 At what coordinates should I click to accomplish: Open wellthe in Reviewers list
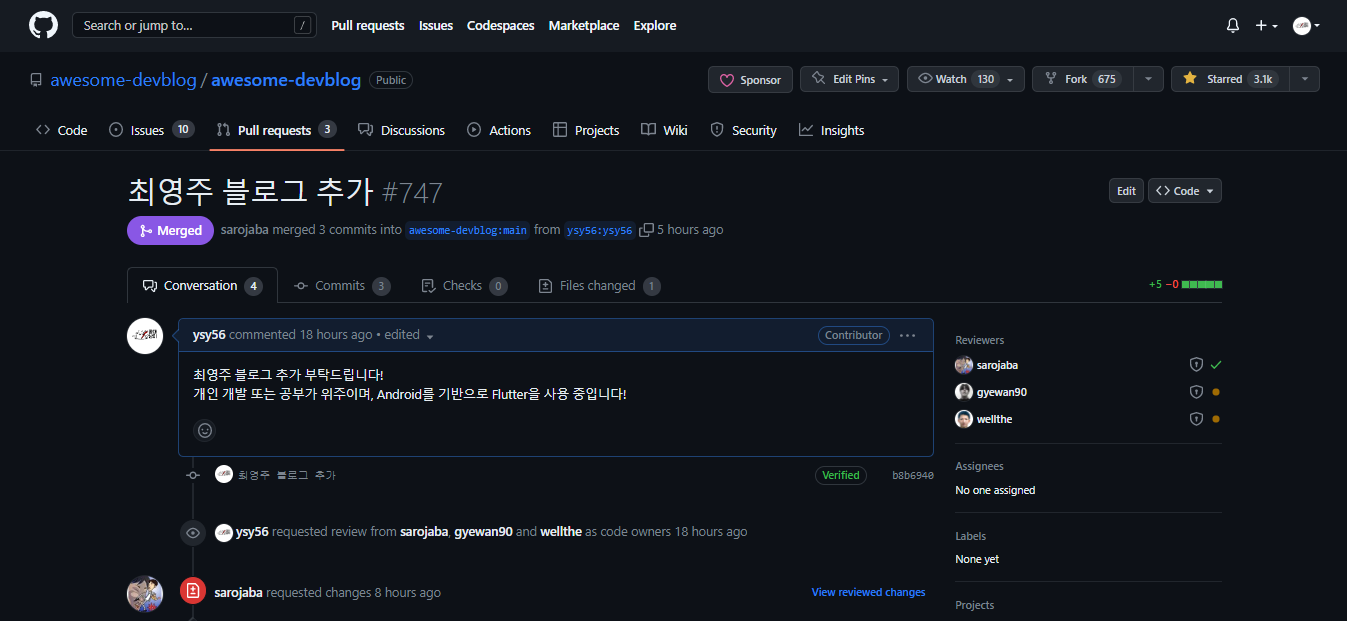coord(994,419)
